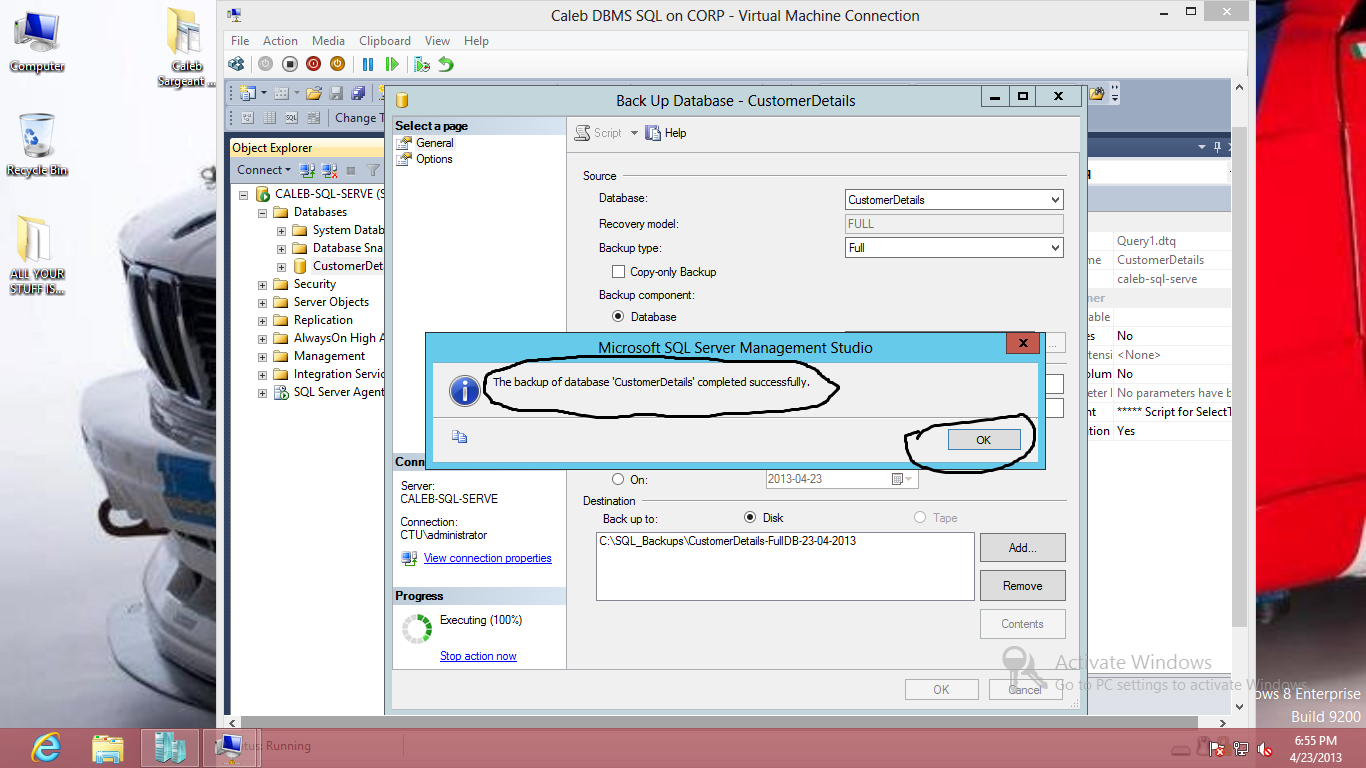Click the Ctrl+Alt+Delete icon in VM toolbar

pos(236,64)
